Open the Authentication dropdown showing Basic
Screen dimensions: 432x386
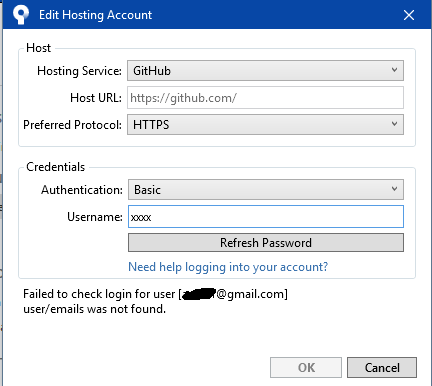266,190
